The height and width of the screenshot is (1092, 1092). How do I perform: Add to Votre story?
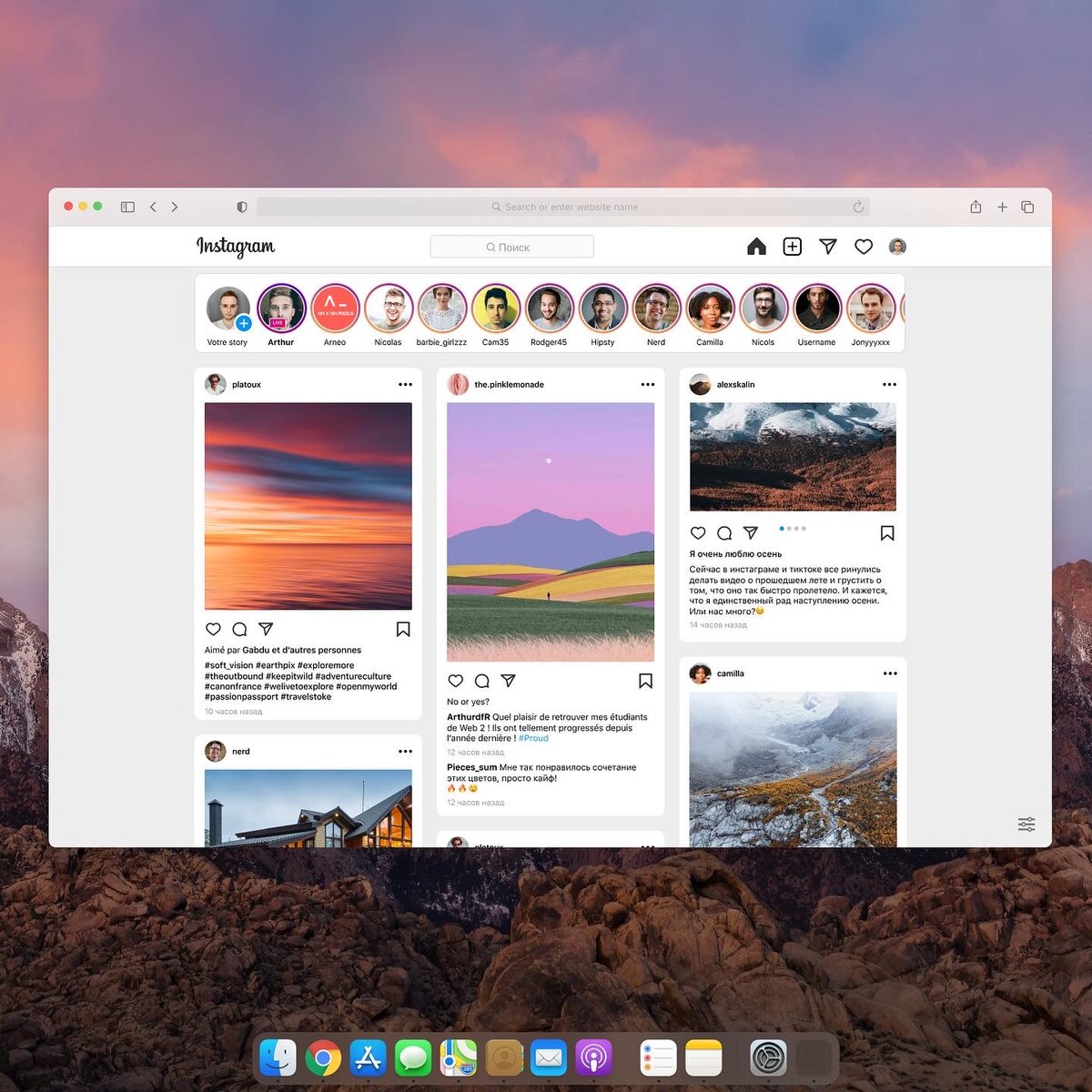227,308
